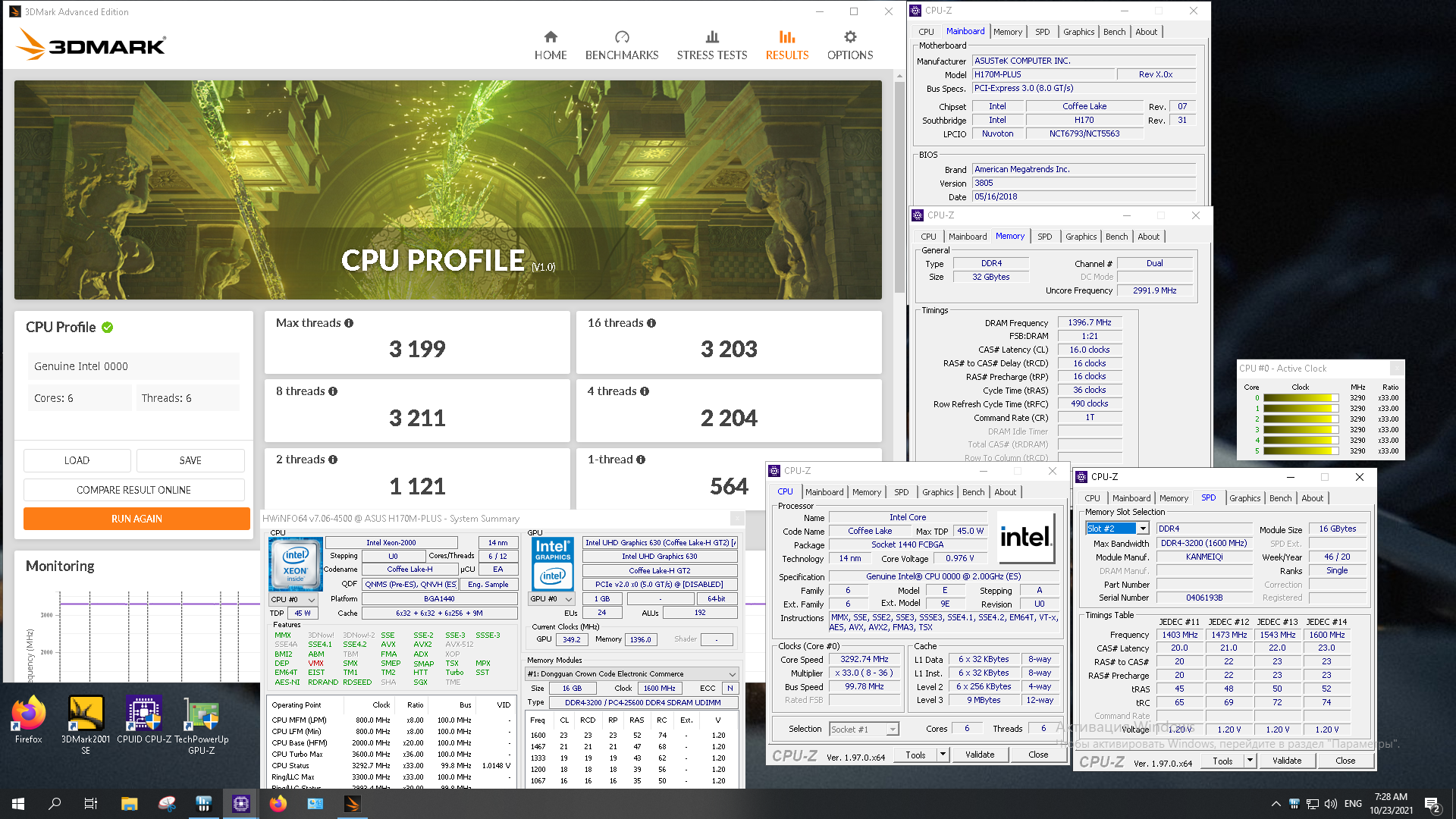Viewport: 1456px width, 819px height.
Task: Open Snipping Tool from the taskbar
Action: coord(167,804)
